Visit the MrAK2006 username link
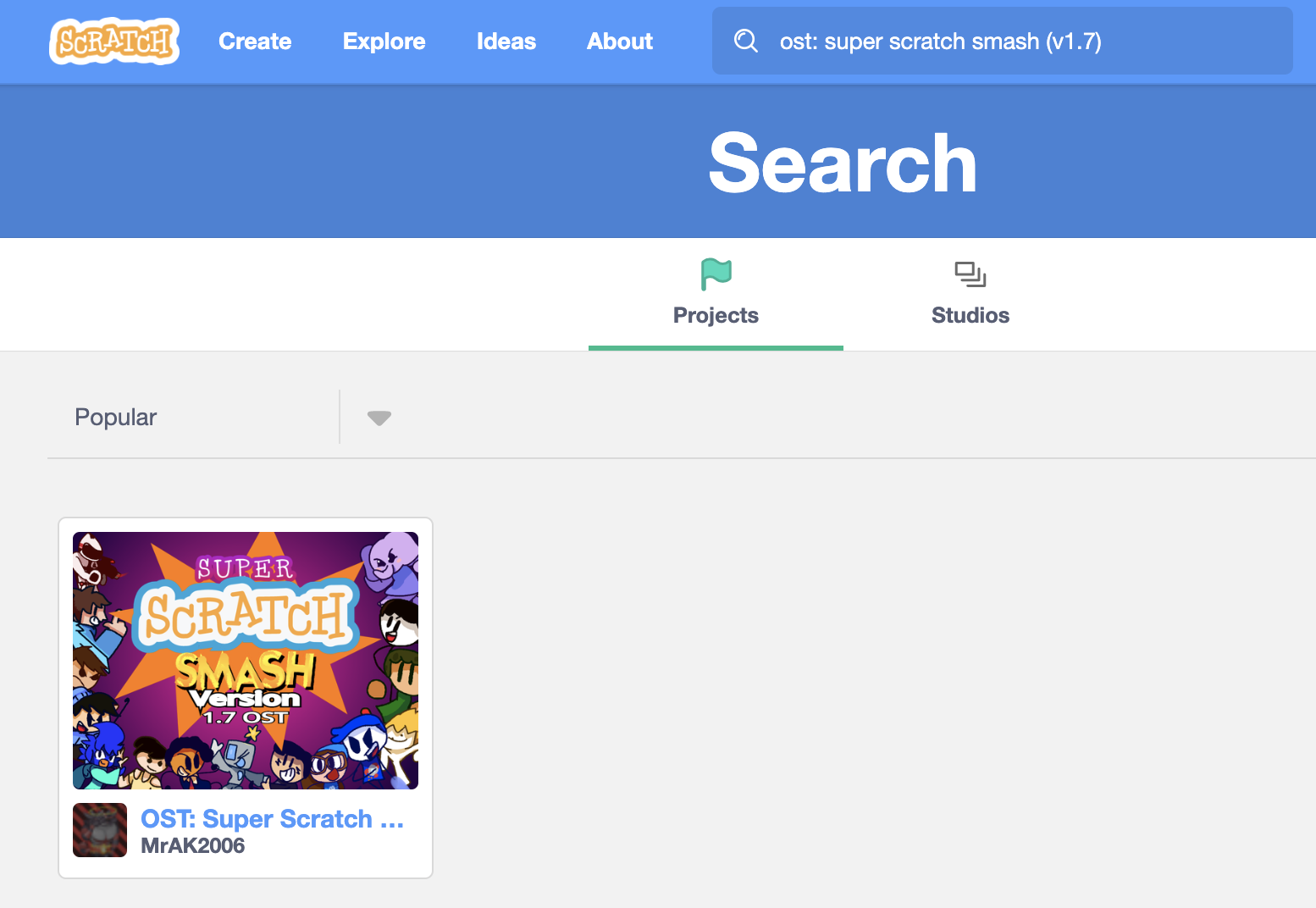 click(x=192, y=845)
